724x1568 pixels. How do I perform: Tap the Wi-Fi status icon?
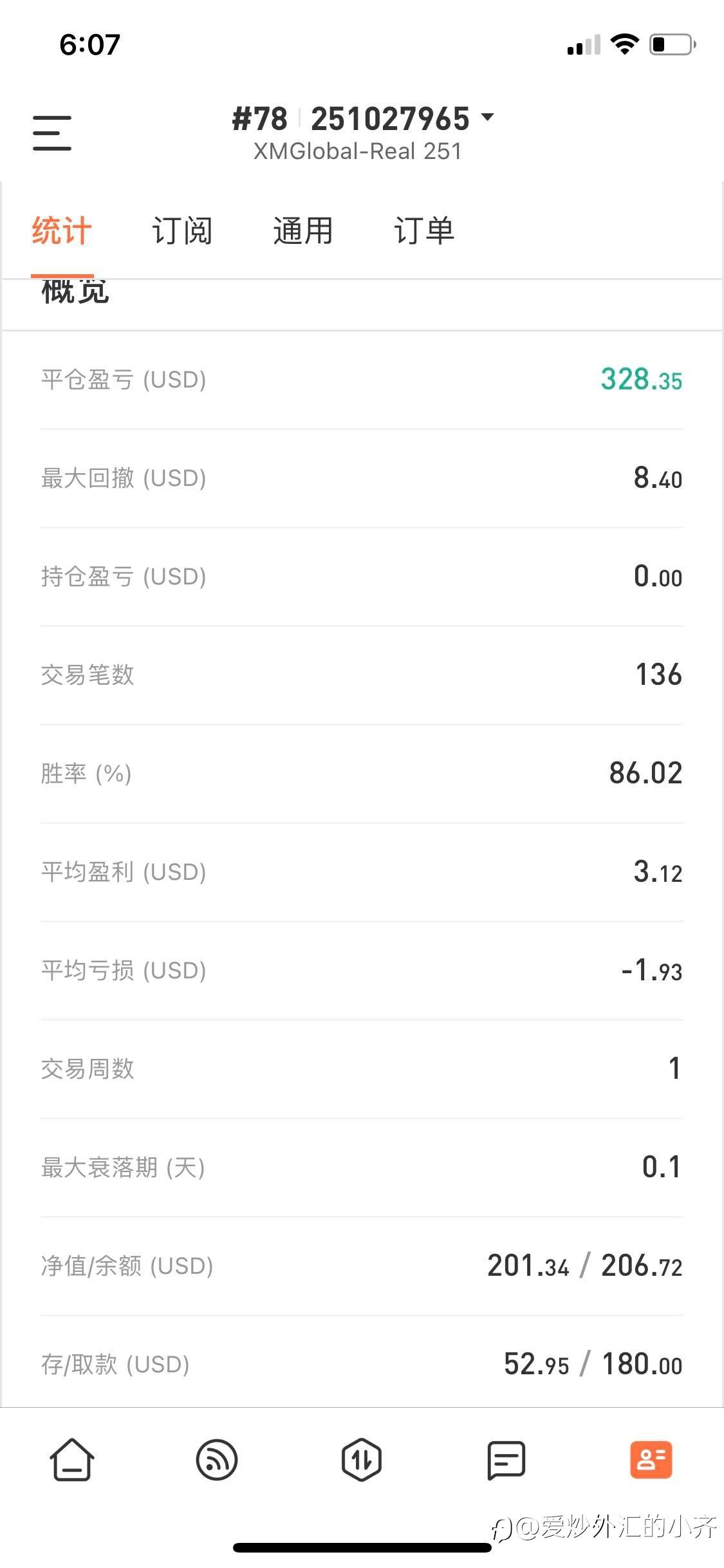(x=624, y=44)
